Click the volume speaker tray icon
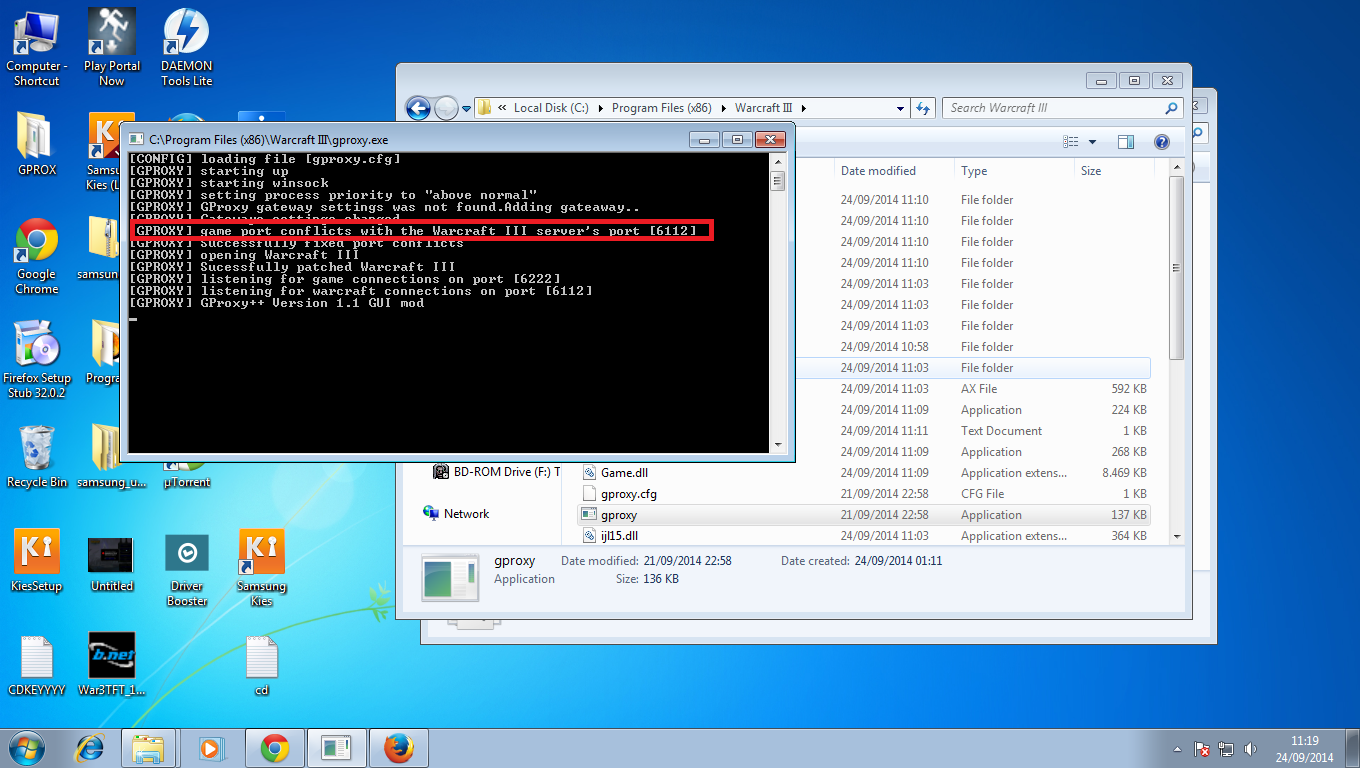Viewport: 1360px width, 768px height. tap(1250, 749)
